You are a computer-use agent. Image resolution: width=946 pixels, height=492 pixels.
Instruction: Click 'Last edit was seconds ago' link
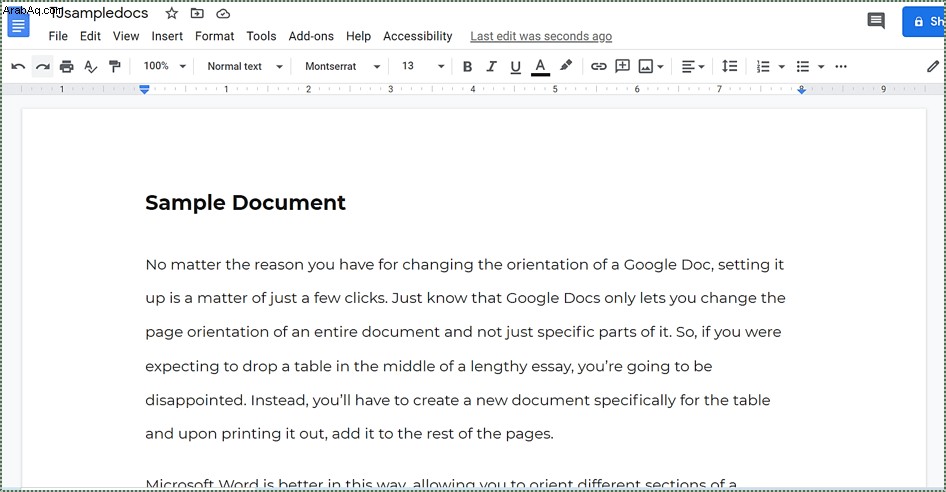541,36
